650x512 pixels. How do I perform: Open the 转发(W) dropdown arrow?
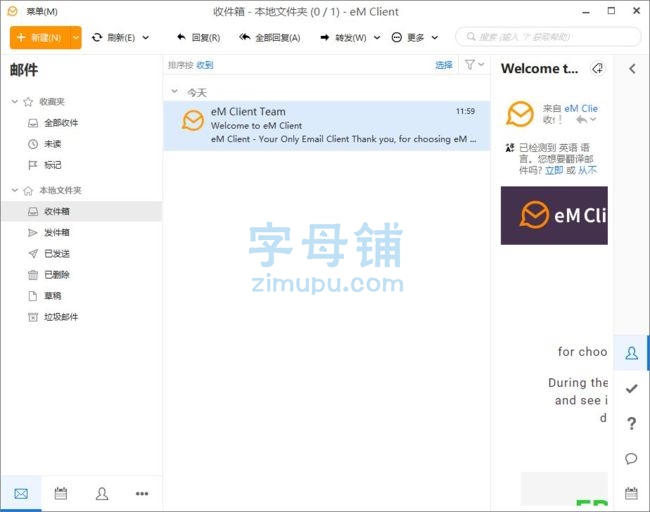pyautogui.click(x=377, y=38)
